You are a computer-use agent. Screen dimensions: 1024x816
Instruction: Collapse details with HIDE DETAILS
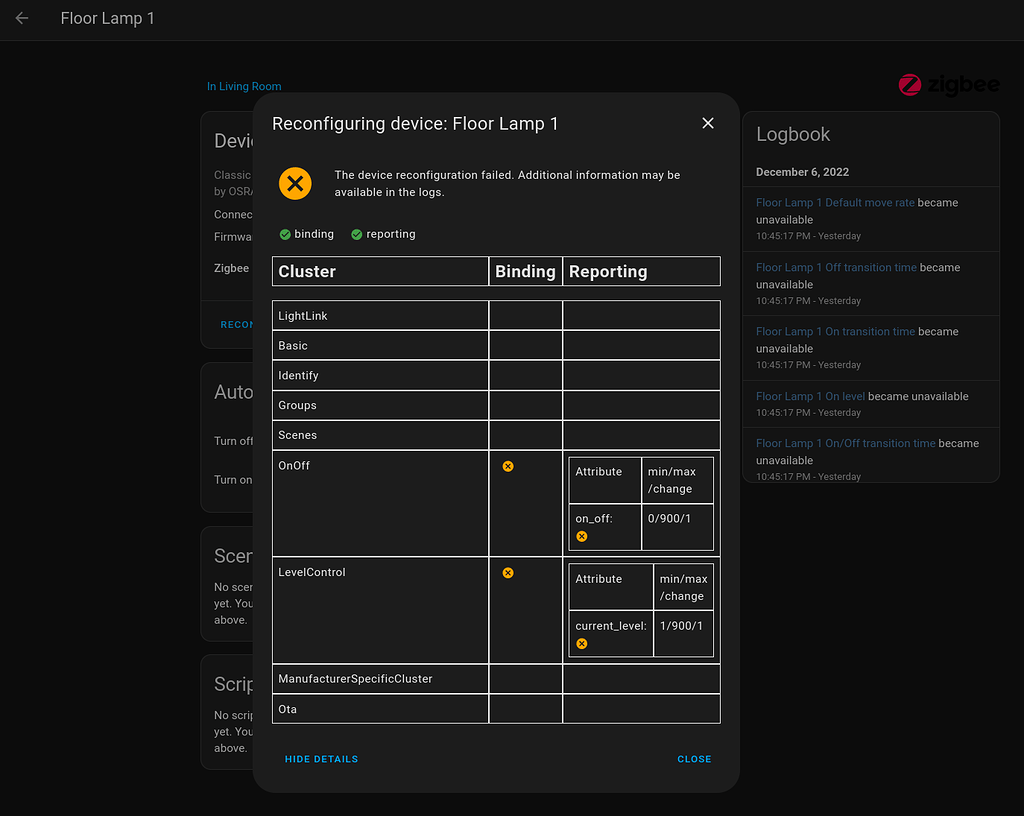(x=321, y=759)
